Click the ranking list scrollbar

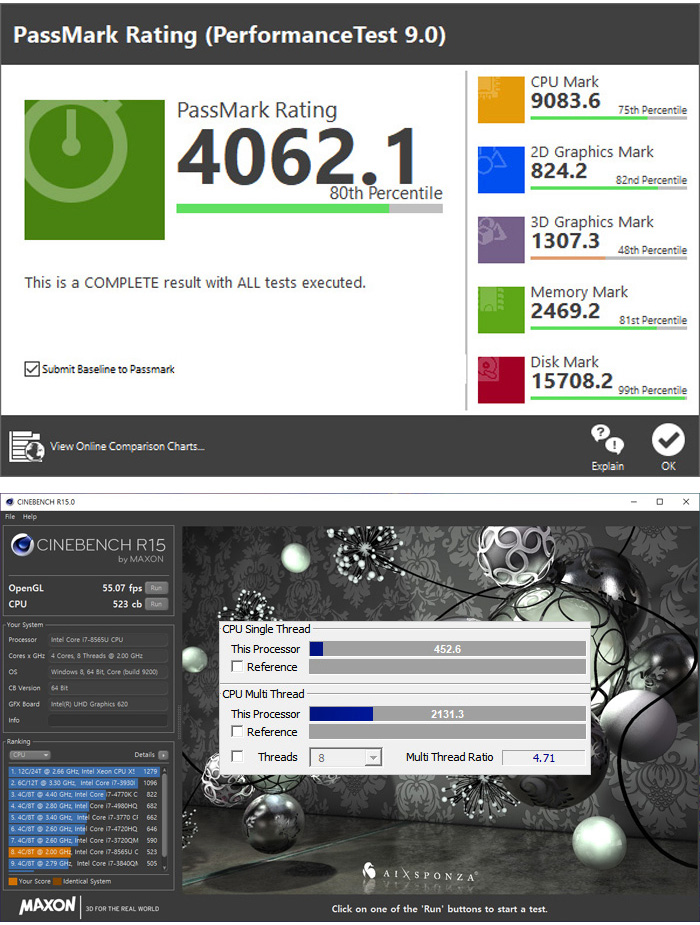(x=165, y=818)
